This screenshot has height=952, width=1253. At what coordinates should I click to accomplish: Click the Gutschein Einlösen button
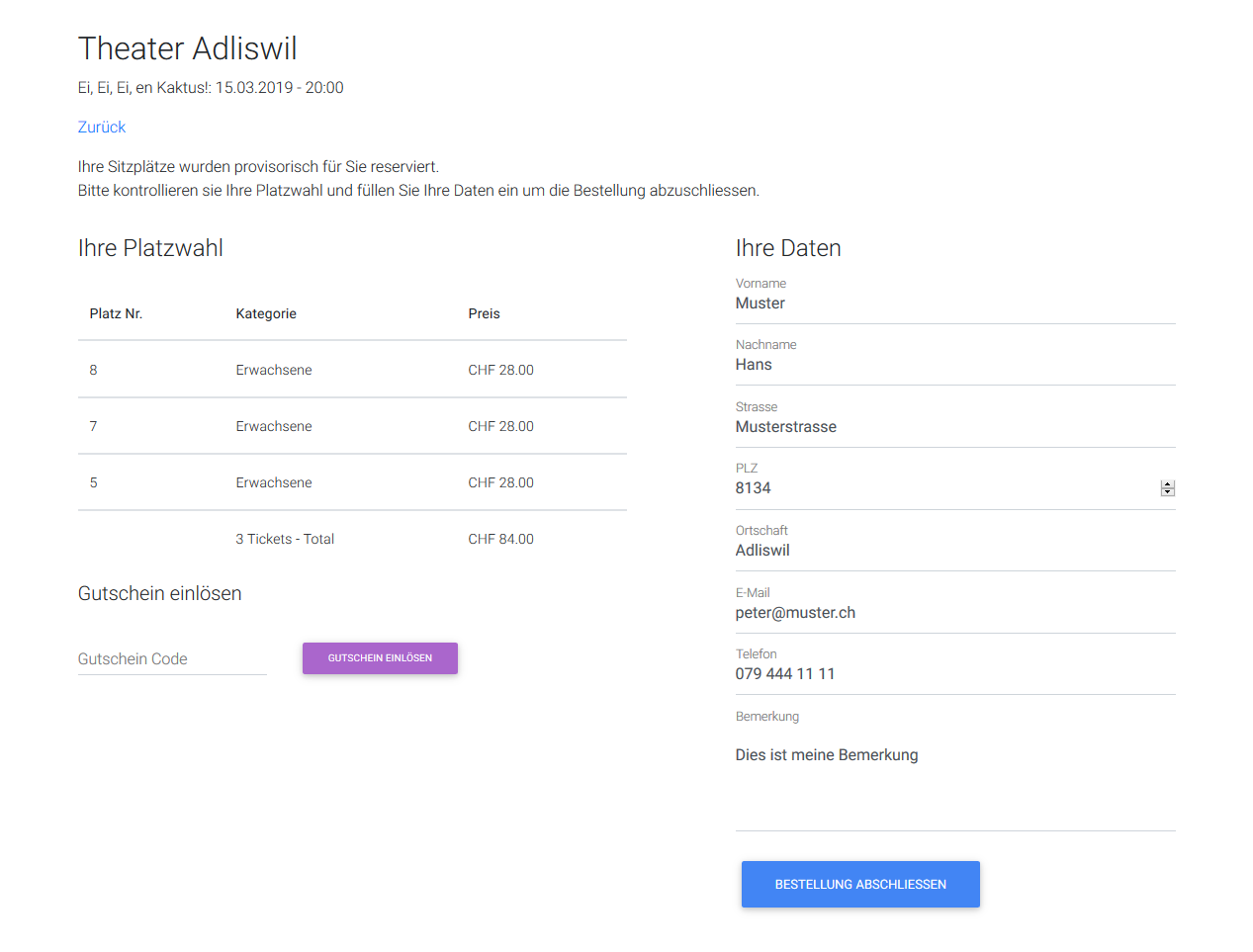point(380,658)
